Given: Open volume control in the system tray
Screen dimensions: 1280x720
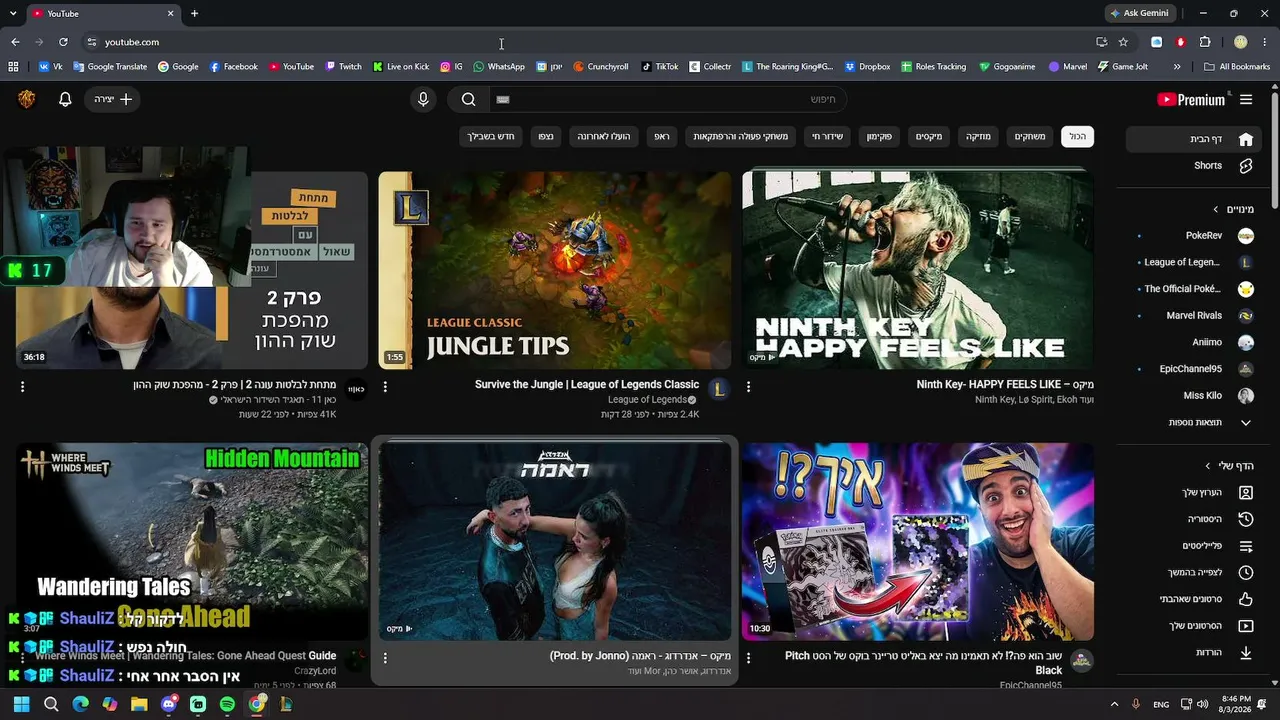Looking at the screenshot, I should 1202,704.
